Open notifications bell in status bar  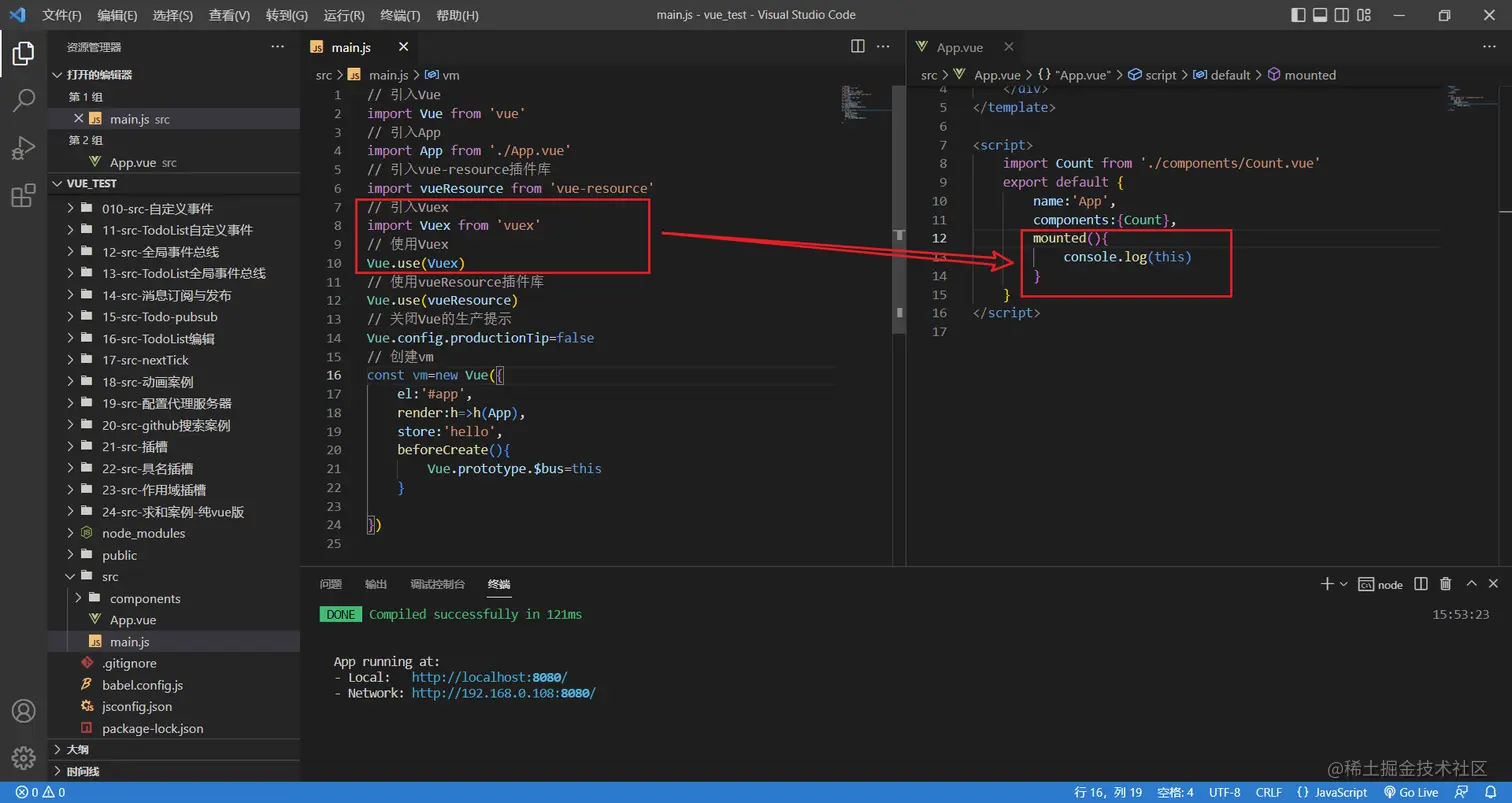pos(1490,792)
